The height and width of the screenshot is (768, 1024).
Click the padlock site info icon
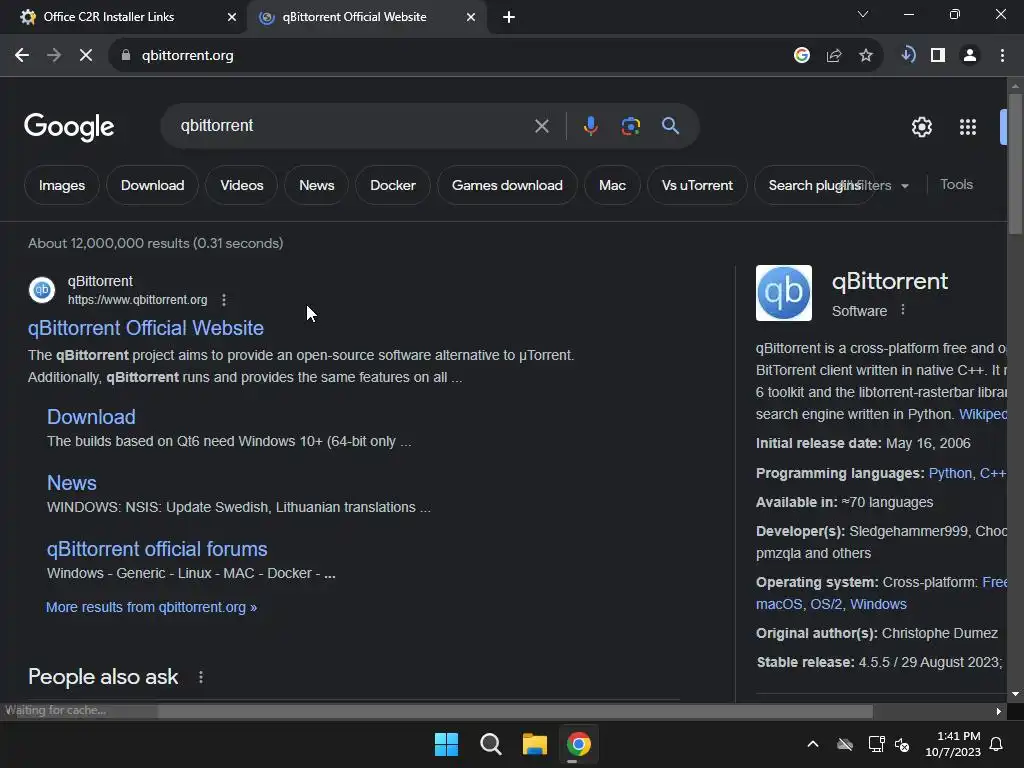[x=126, y=56]
